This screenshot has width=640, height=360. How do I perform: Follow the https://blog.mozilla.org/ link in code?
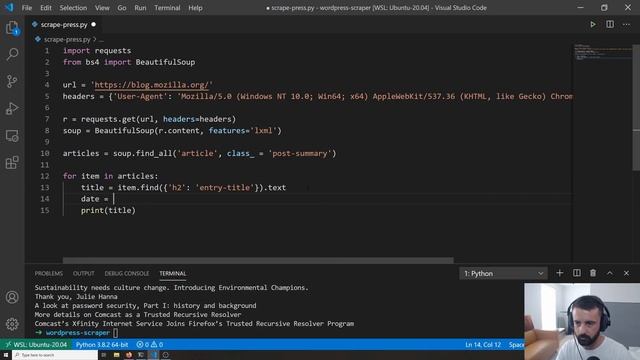(152, 85)
